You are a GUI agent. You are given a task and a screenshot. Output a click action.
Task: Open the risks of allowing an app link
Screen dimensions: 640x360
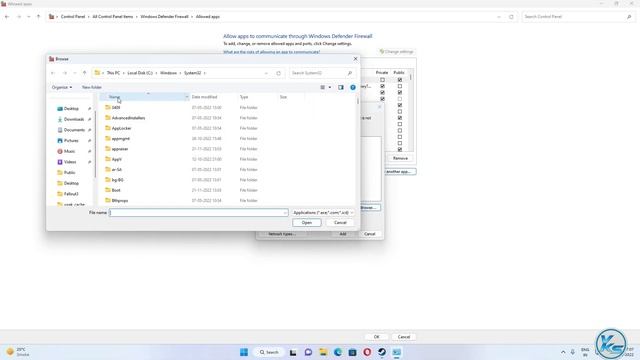pyautogui.click(x=271, y=52)
